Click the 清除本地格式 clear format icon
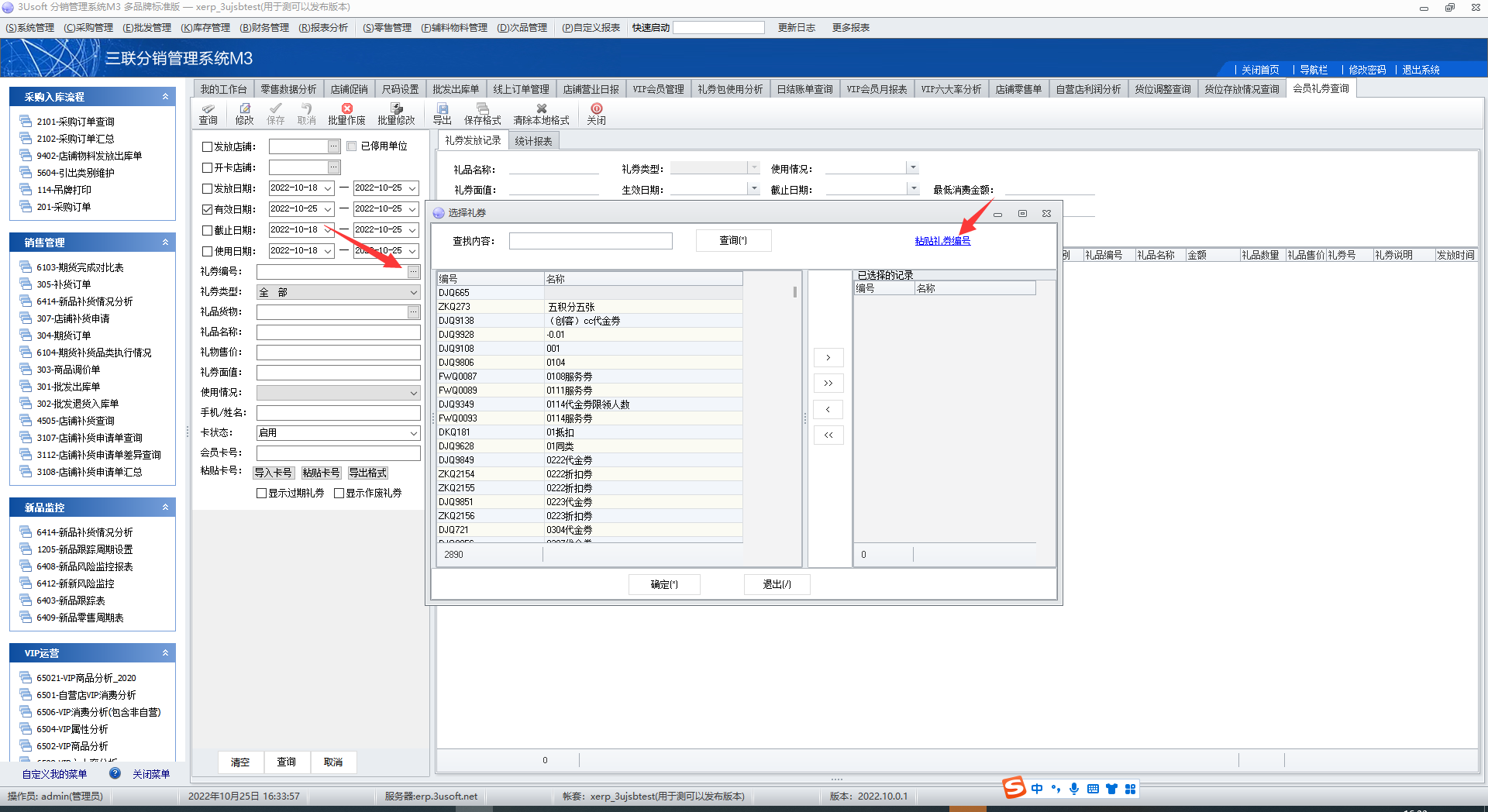This screenshot has width=1488, height=812. pyautogui.click(x=541, y=114)
